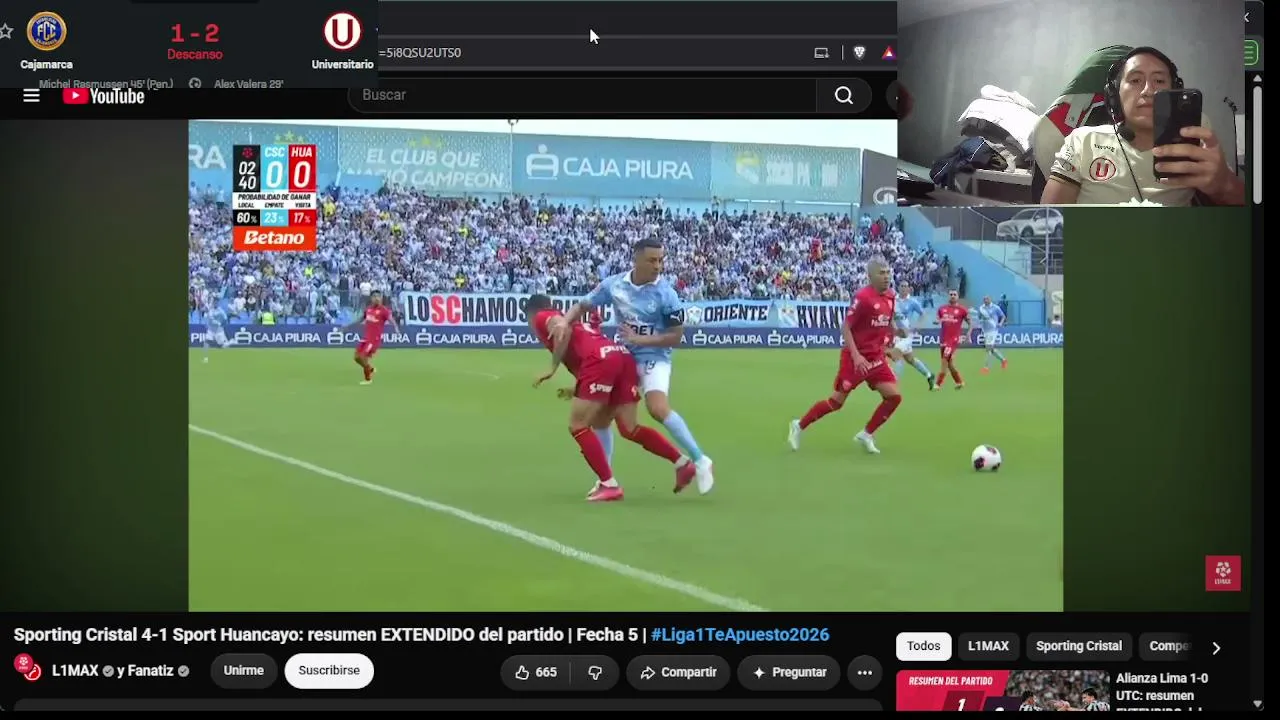Select the L1MAX filter chip
The image size is (1280, 720).
(988, 646)
